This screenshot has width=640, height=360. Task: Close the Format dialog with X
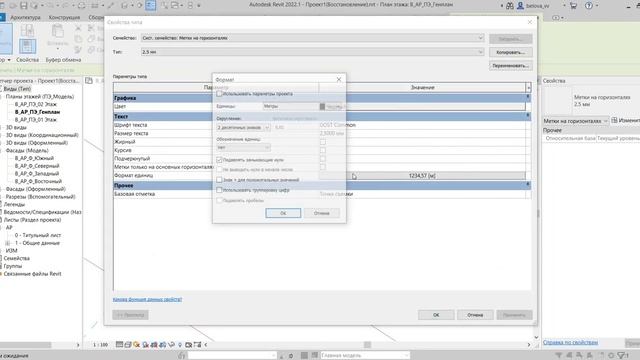[x=339, y=80]
